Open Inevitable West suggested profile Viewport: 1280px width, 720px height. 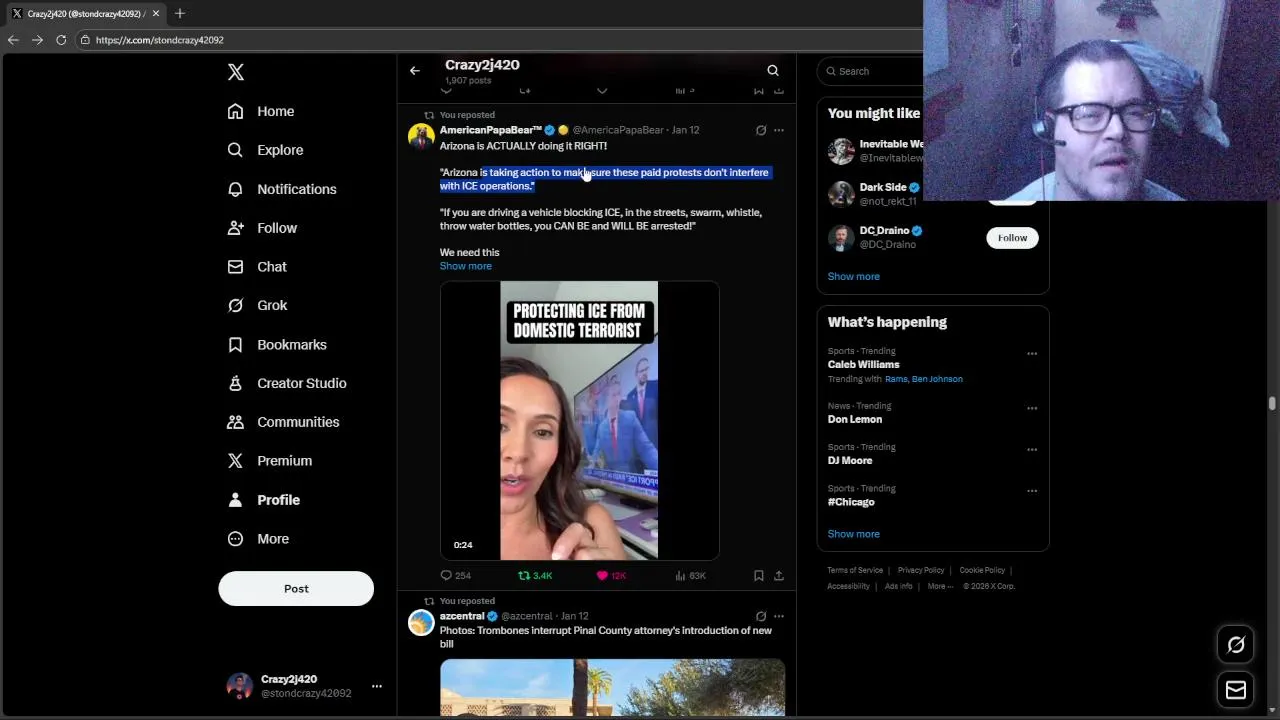891,144
